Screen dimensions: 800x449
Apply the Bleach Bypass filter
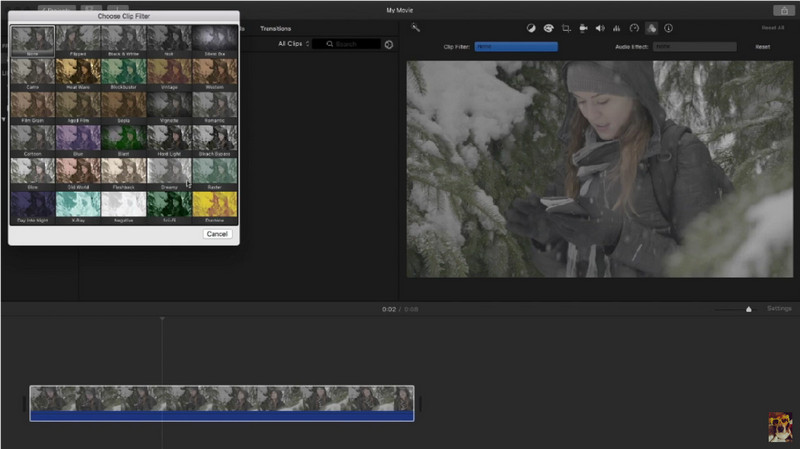tap(215, 140)
